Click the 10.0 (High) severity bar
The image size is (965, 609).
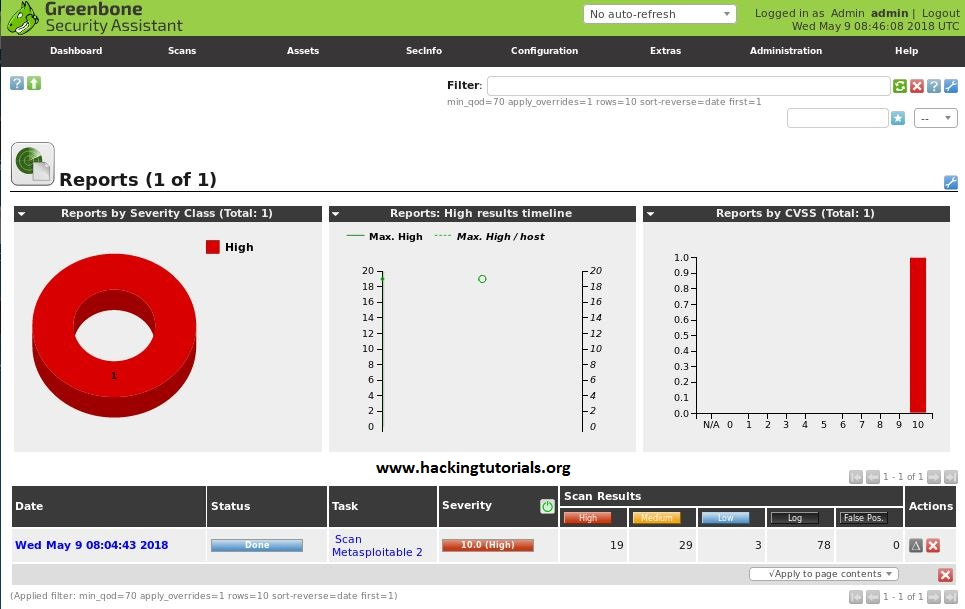tap(487, 545)
